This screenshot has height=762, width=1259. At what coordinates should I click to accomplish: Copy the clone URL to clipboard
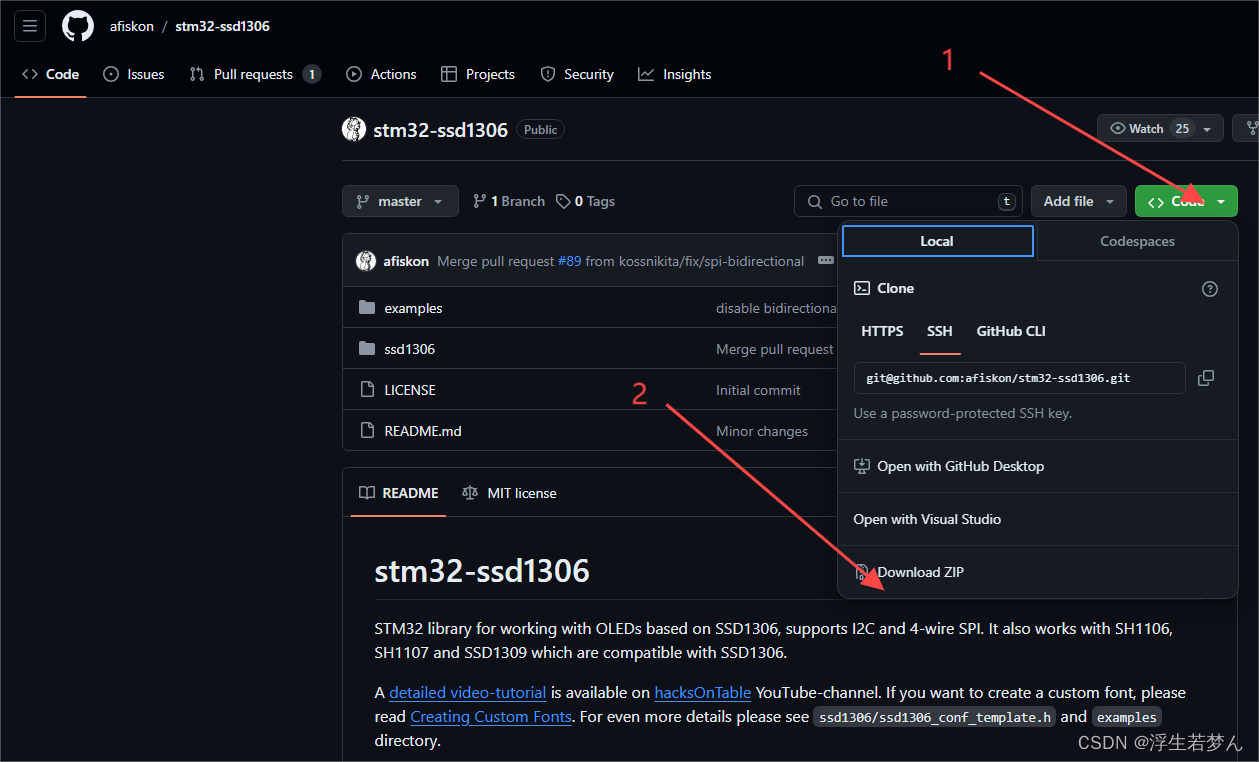1206,378
